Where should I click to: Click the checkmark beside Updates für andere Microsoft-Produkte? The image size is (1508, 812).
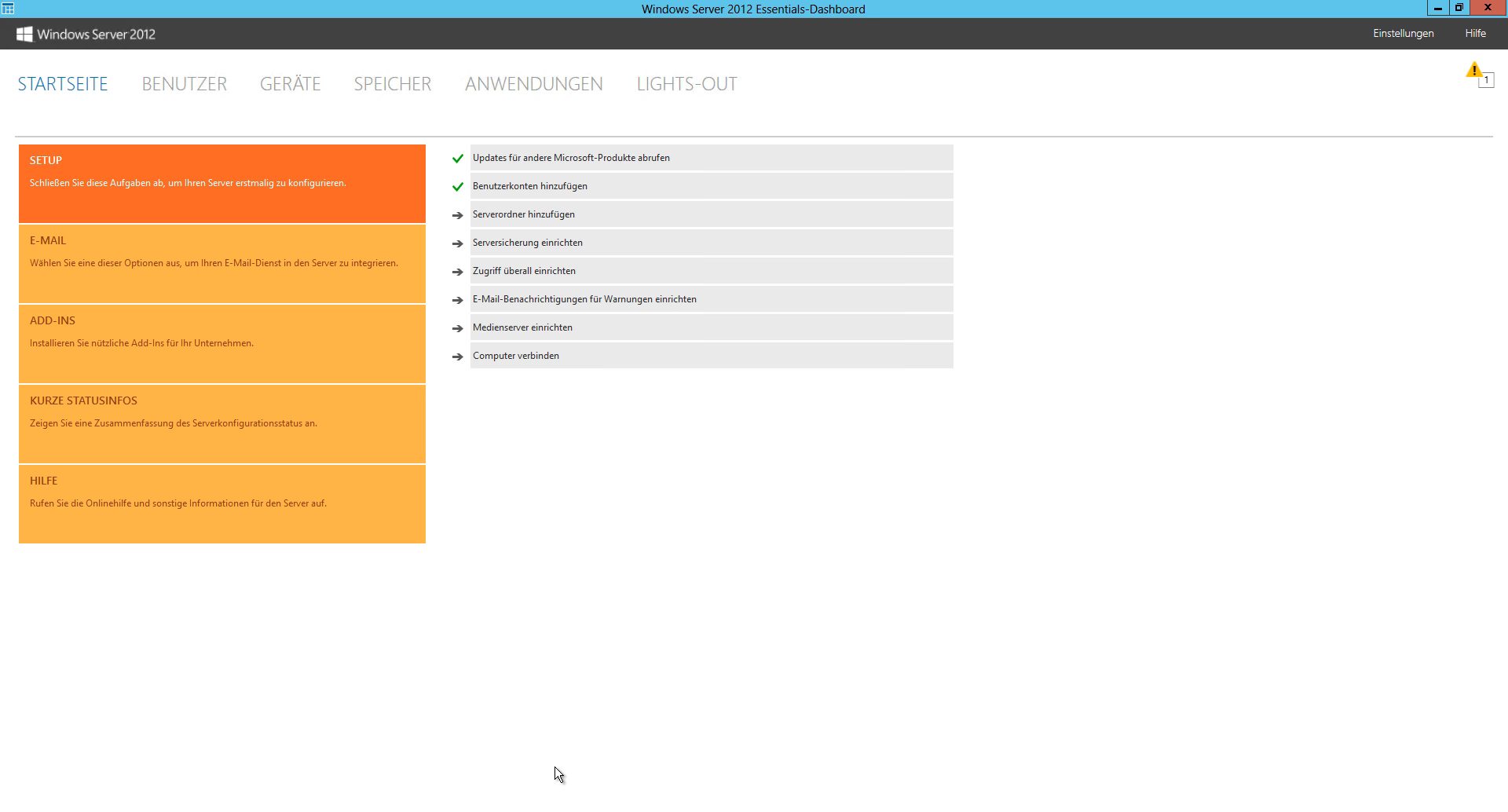pos(458,159)
